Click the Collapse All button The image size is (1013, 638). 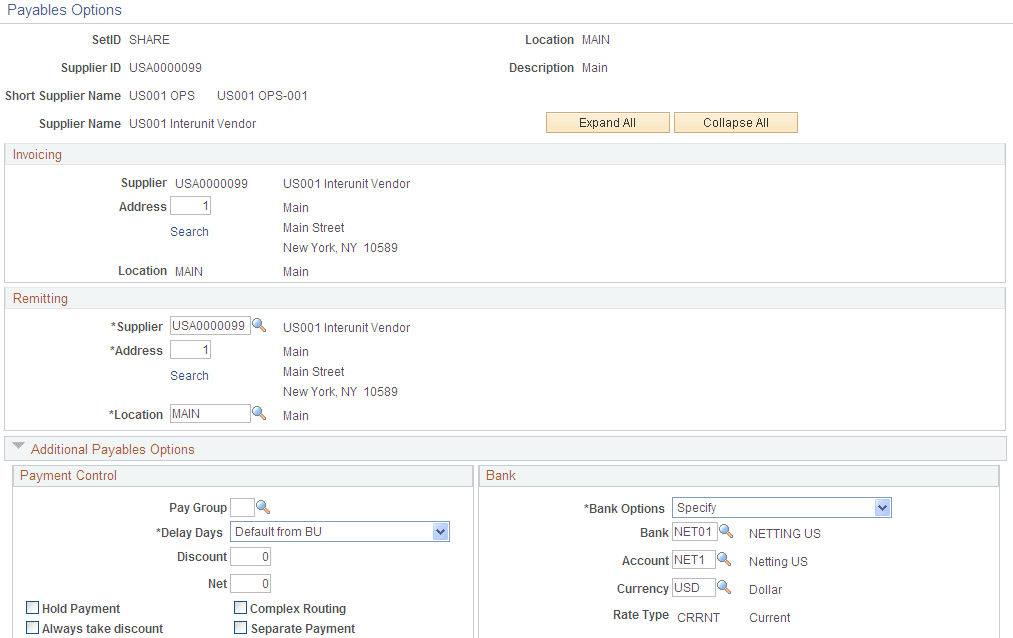pos(735,122)
